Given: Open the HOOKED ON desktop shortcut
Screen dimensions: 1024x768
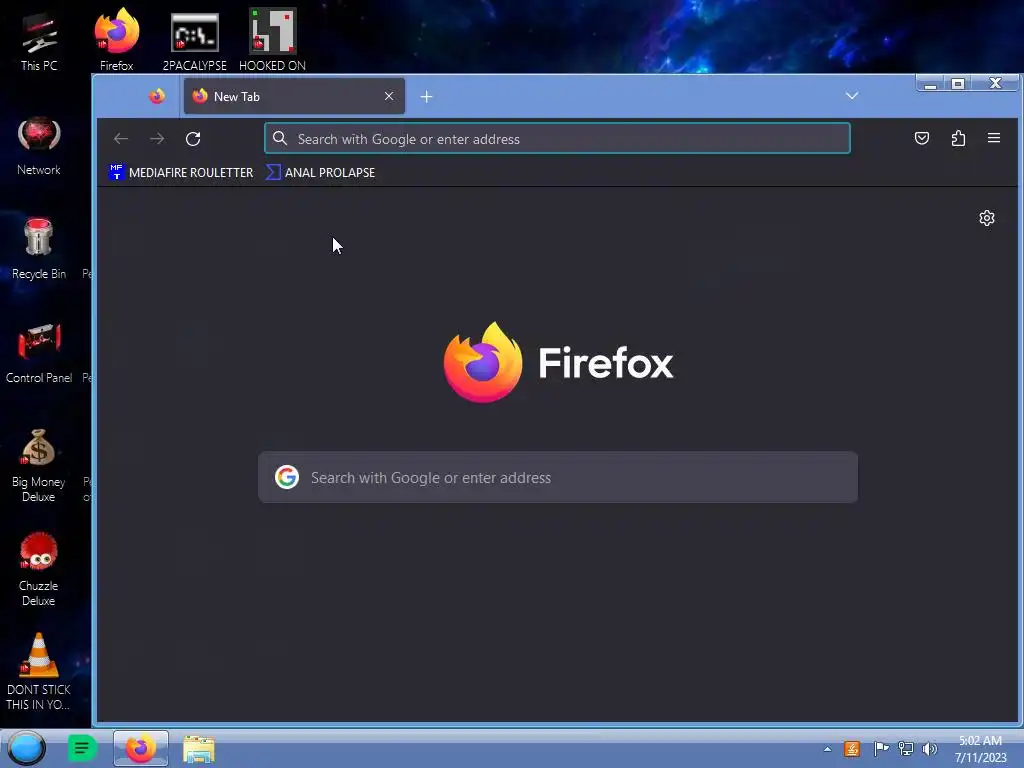Looking at the screenshot, I should [x=272, y=40].
